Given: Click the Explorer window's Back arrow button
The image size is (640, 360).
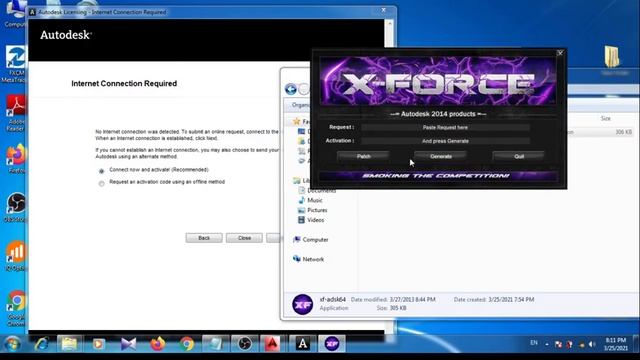Looking at the screenshot, I should pos(291,89).
